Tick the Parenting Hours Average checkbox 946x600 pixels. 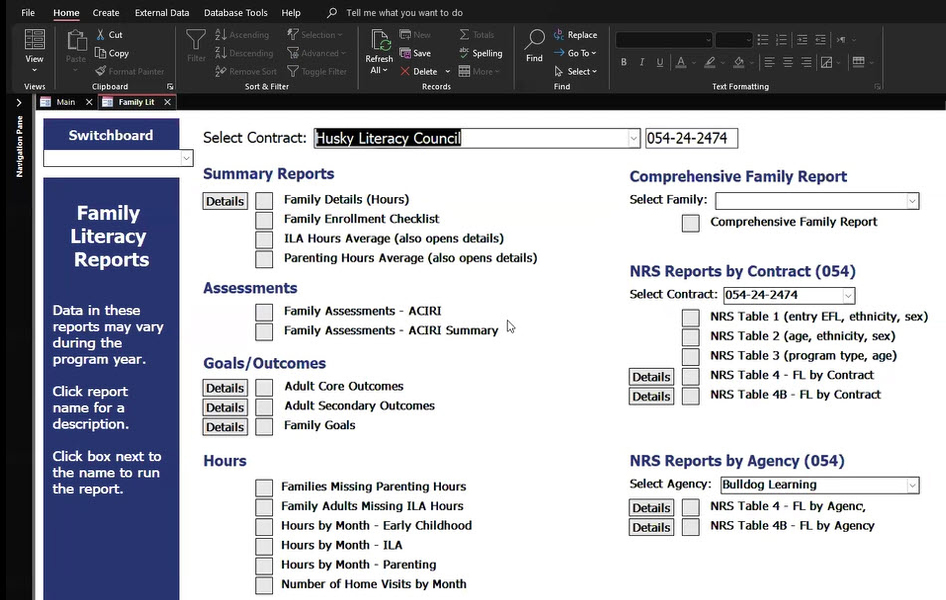point(264,259)
